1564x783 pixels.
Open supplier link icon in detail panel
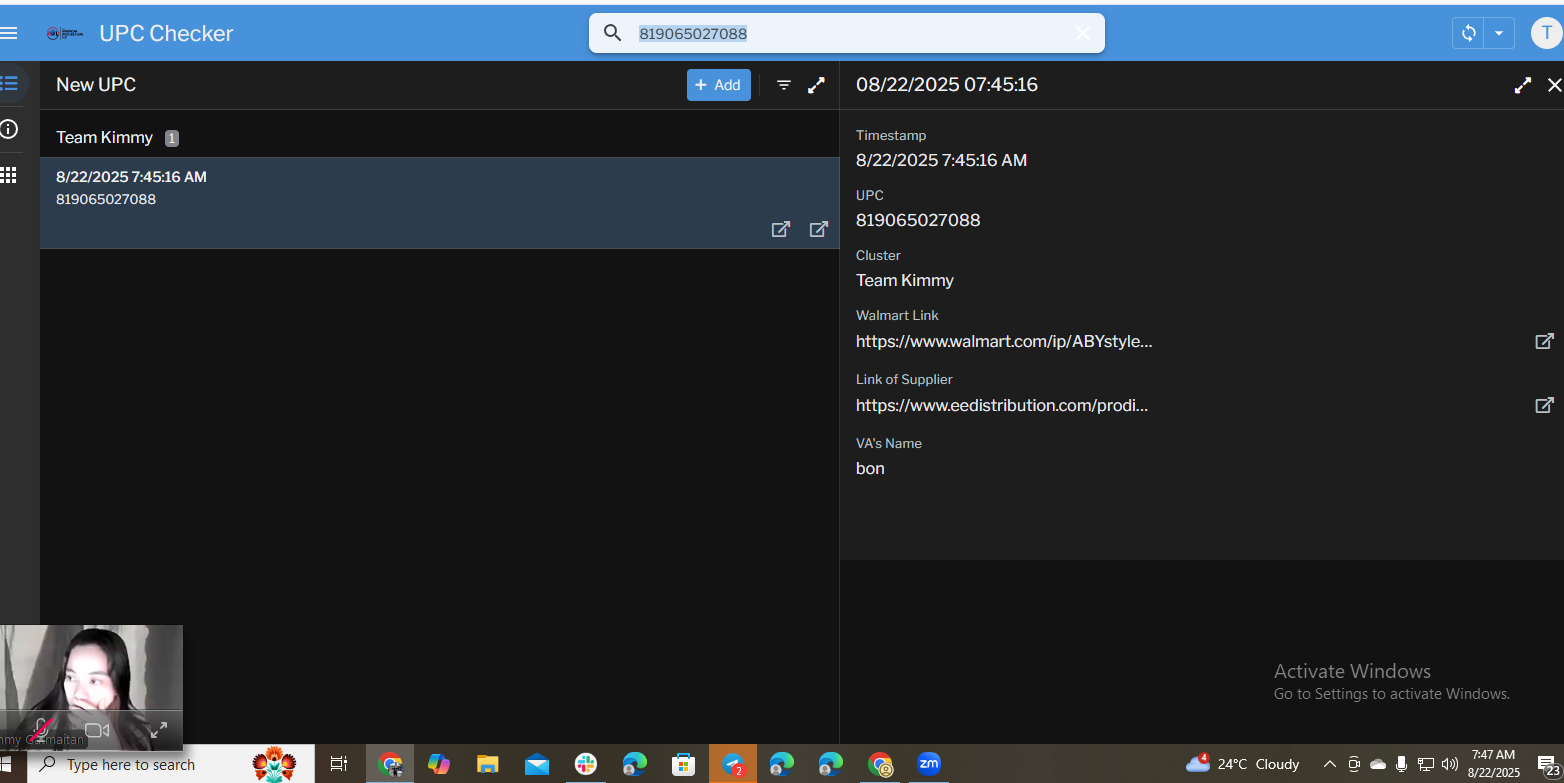(x=1544, y=405)
